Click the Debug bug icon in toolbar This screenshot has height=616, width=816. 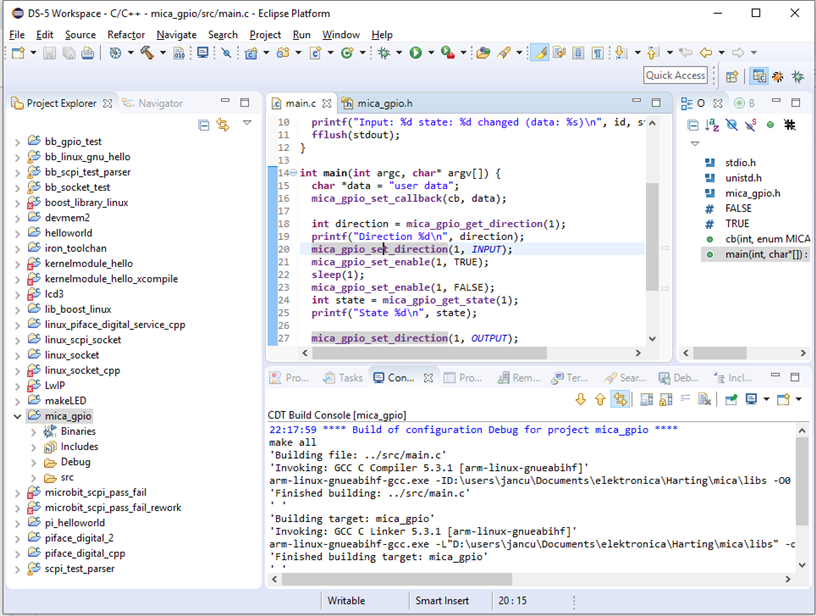point(384,53)
